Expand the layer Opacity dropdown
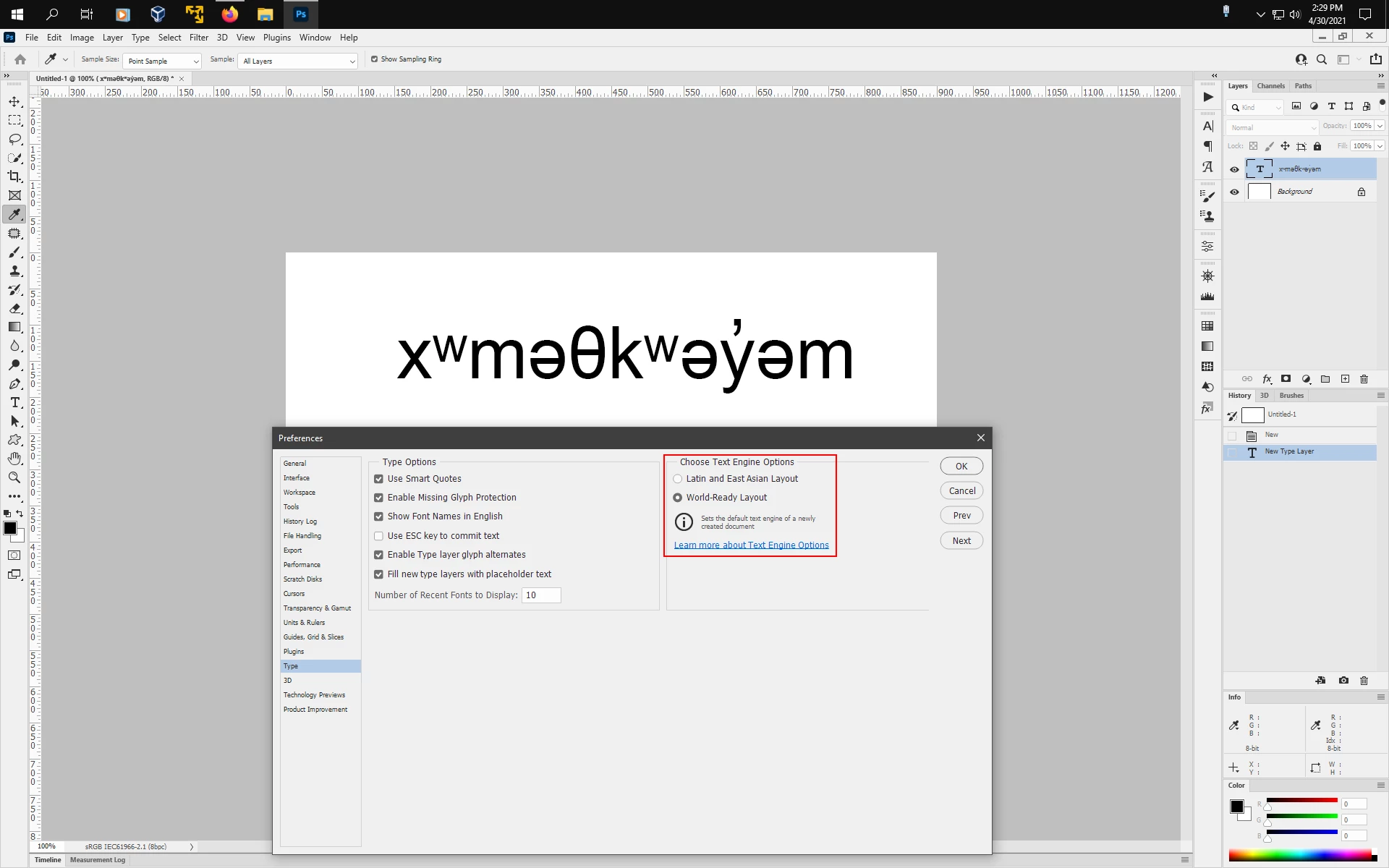Viewport: 1389px width, 868px height. (1380, 126)
